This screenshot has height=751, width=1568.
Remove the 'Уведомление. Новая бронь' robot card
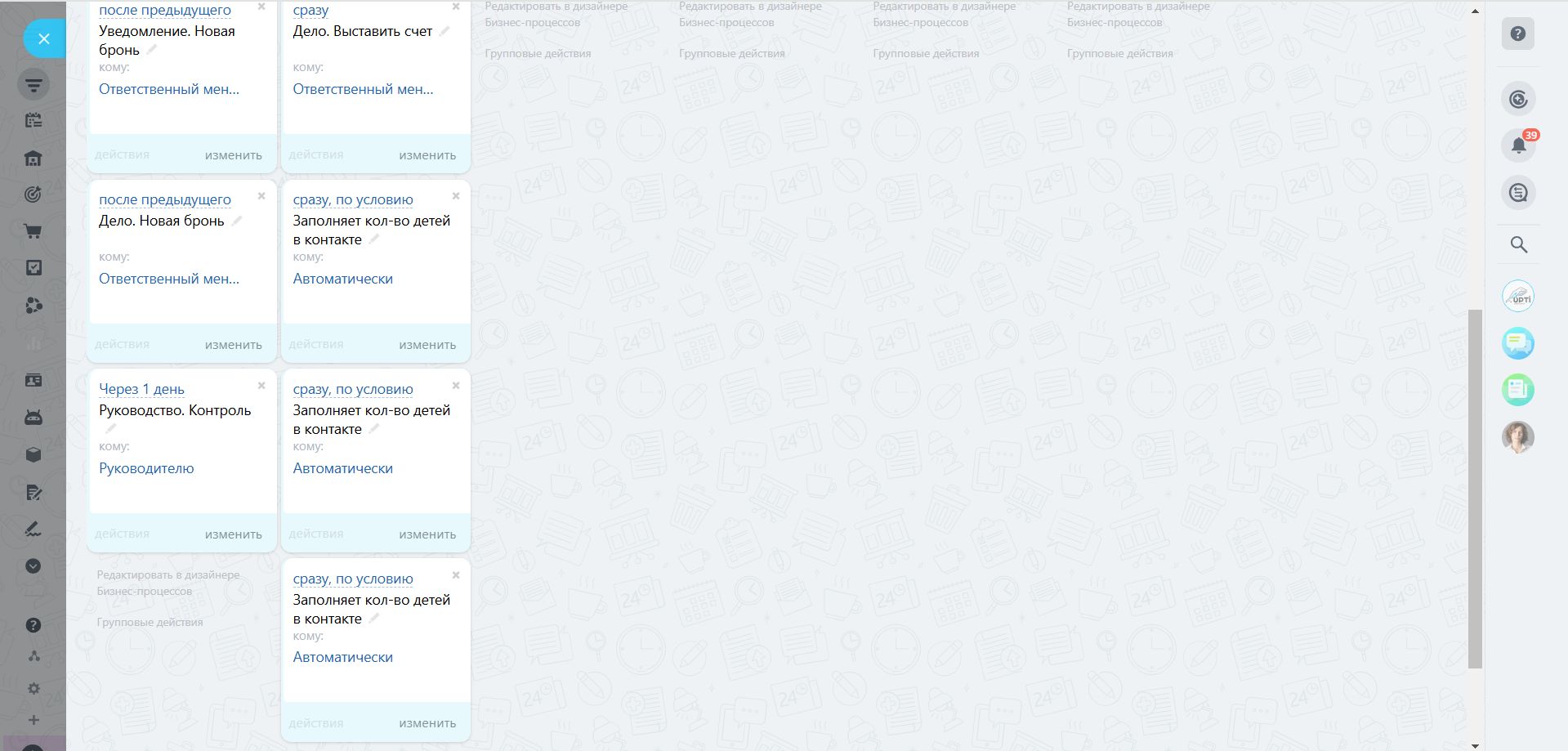click(261, 7)
